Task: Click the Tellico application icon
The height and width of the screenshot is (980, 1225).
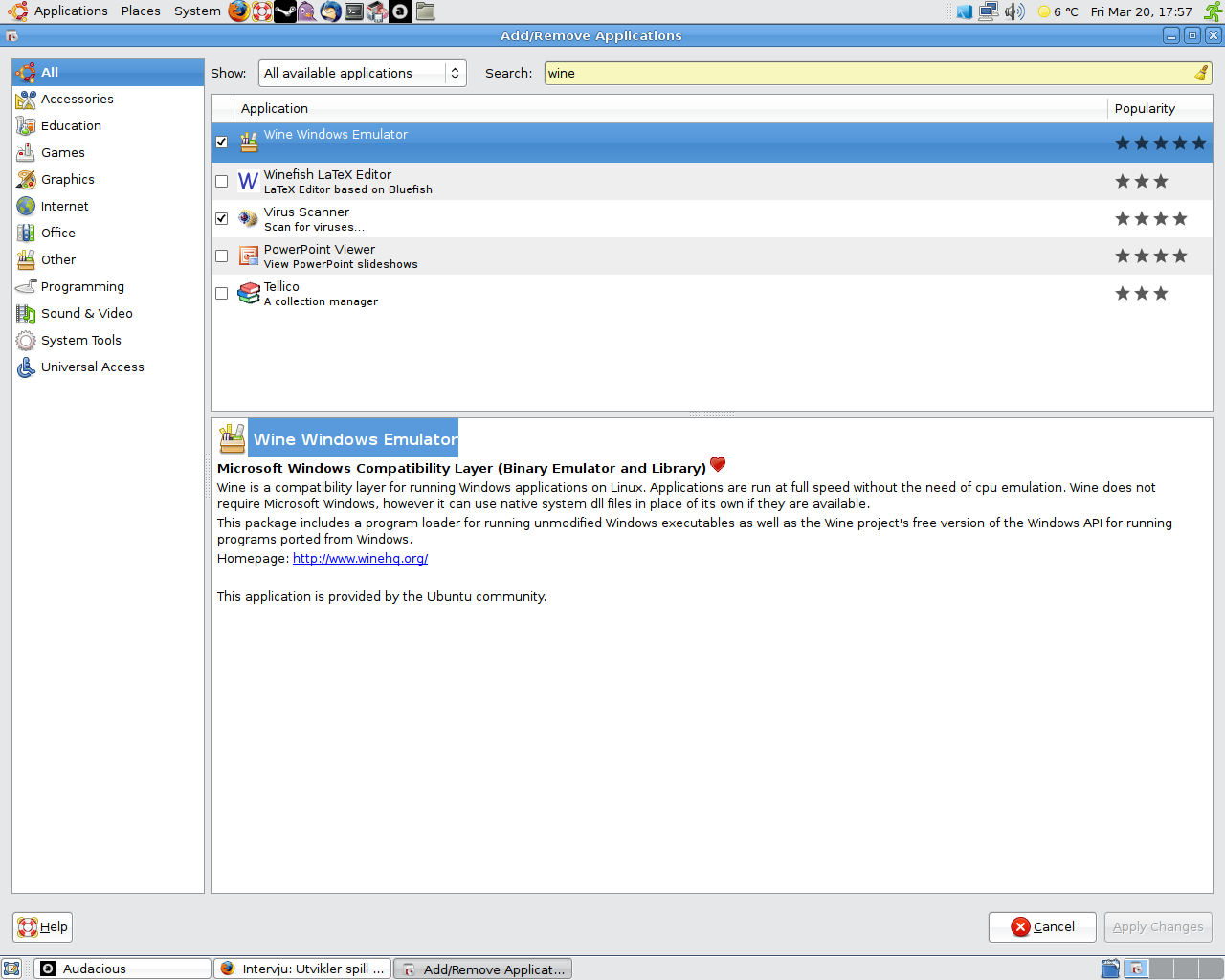Action: point(248,293)
